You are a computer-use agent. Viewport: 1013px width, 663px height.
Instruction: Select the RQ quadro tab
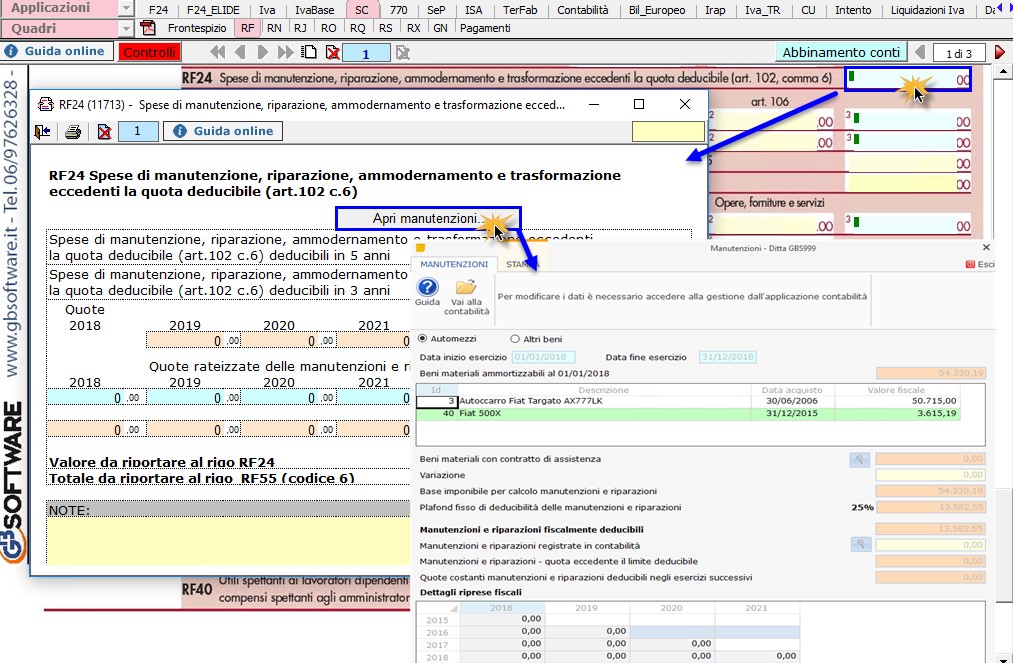[357, 28]
